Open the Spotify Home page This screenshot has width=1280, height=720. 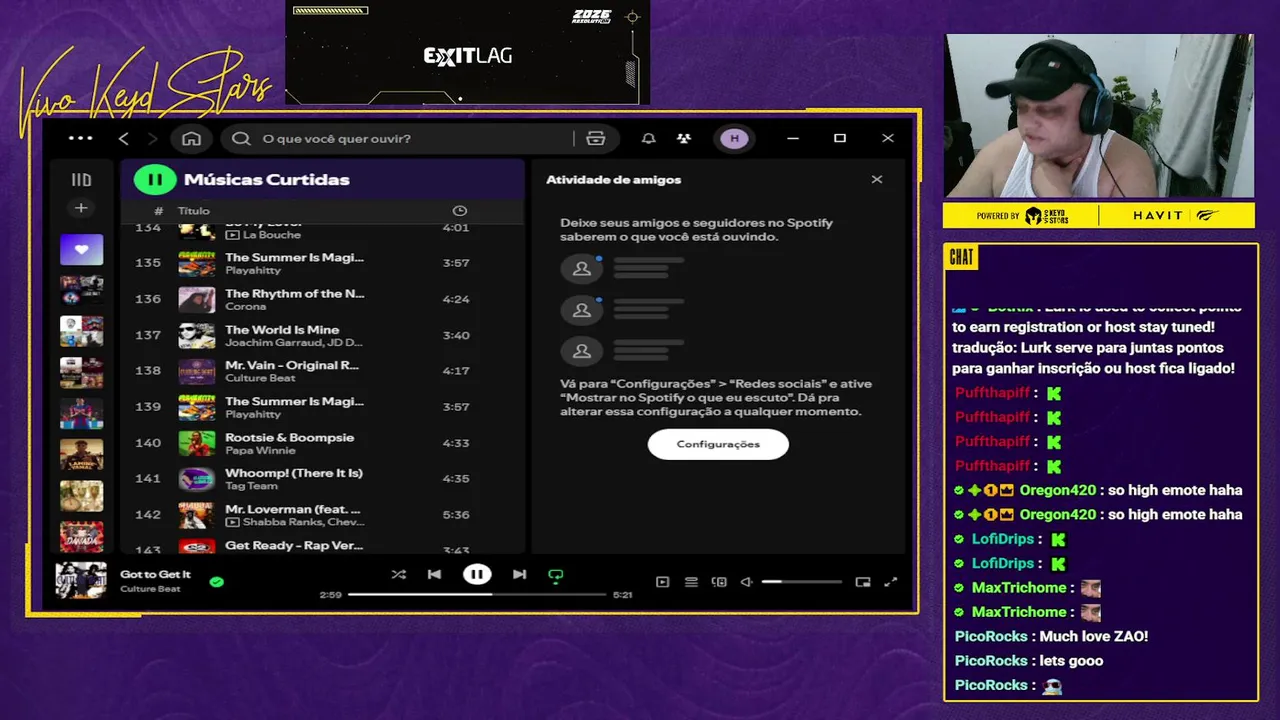(x=192, y=138)
